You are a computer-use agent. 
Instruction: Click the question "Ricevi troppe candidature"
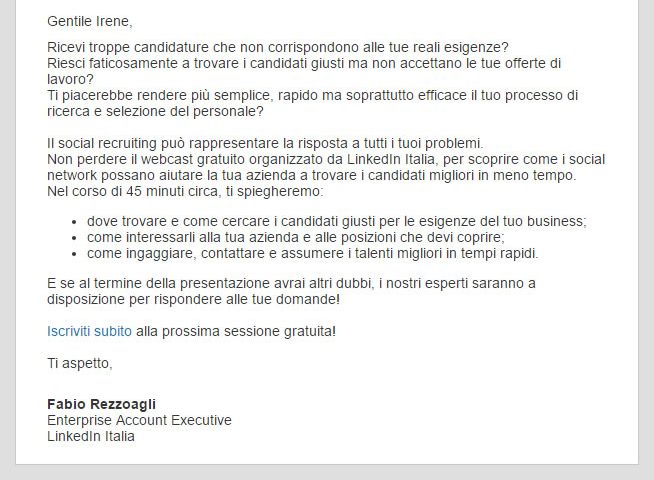tap(278, 47)
